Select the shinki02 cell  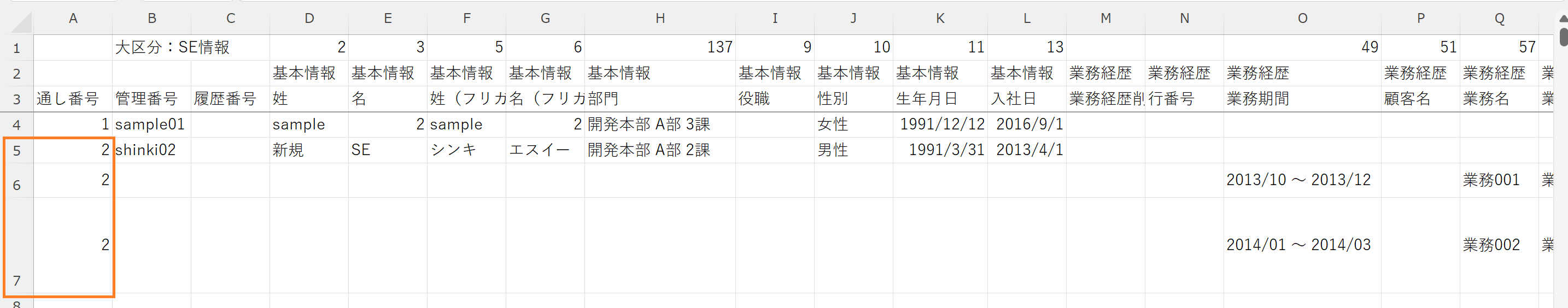[x=151, y=150]
